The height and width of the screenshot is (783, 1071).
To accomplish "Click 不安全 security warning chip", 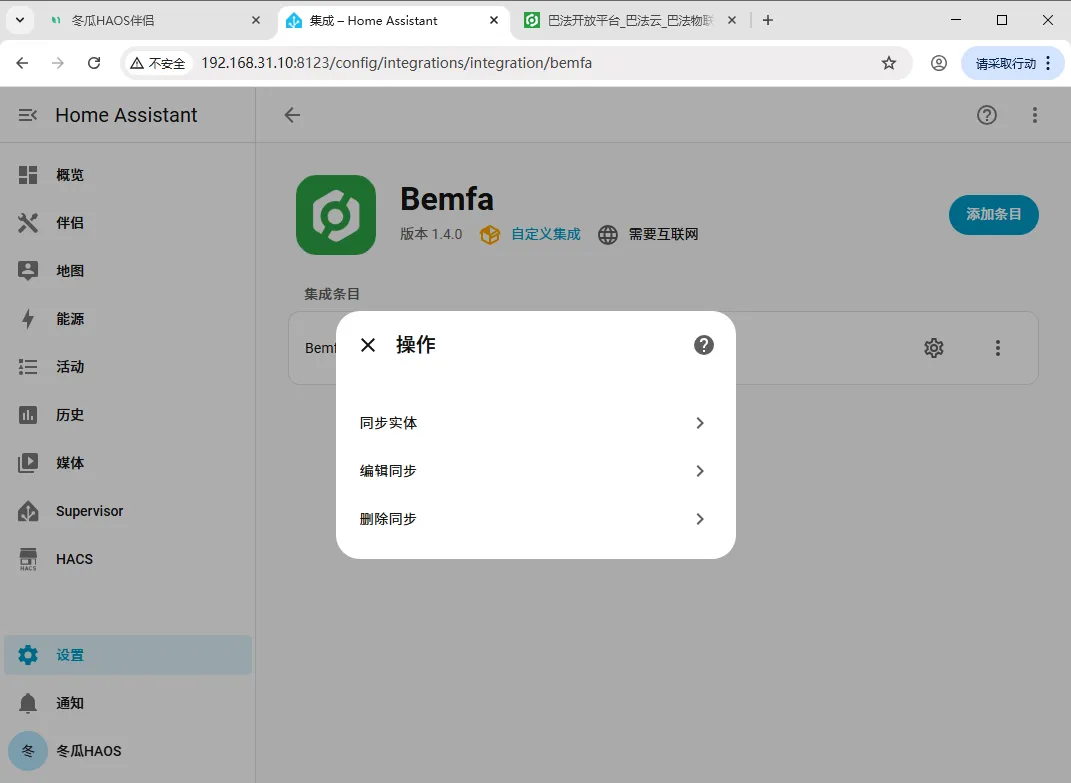I will coord(158,63).
